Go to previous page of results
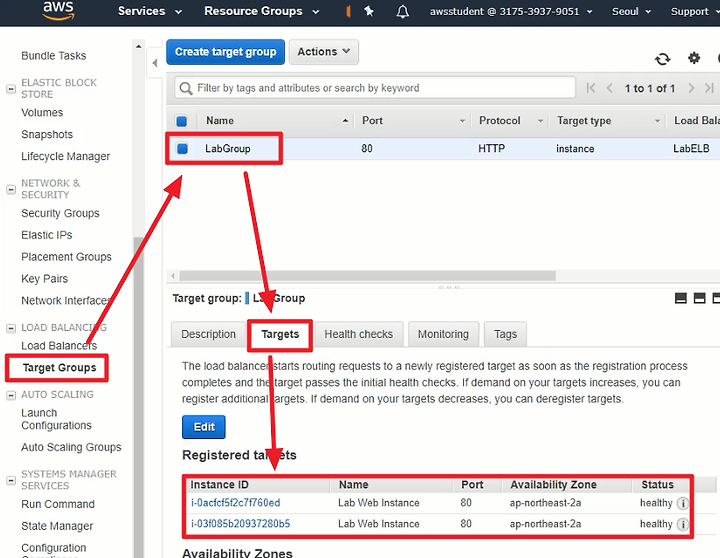720x558 pixels. (610, 88)
